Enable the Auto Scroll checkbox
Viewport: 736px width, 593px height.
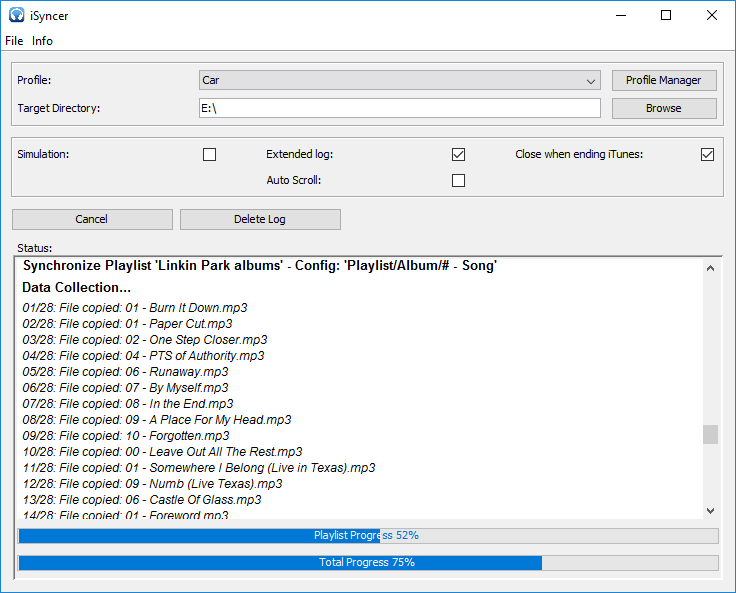pos(458,180)
